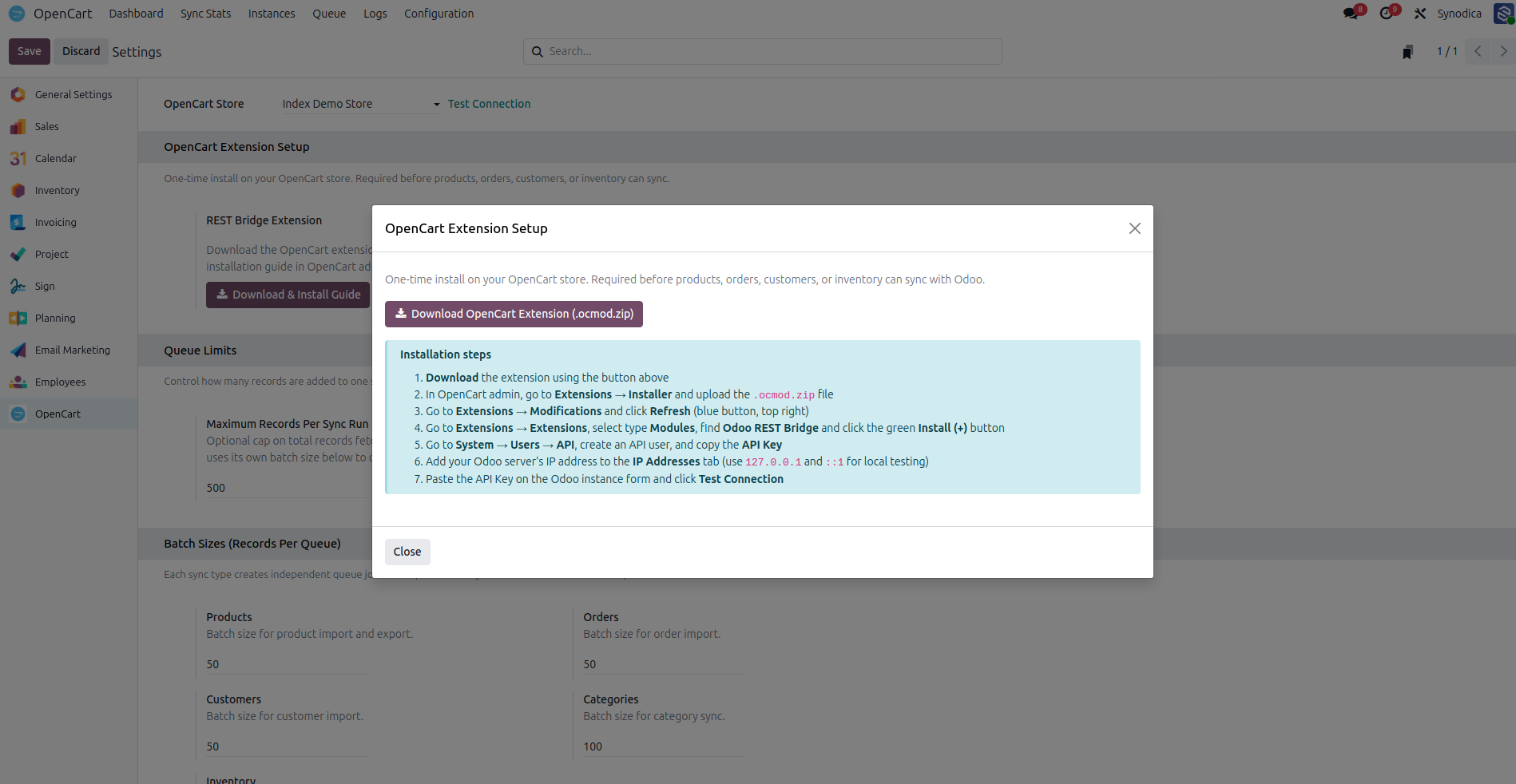The height and width of the screenshot is (784, 1516).
Task: Select the Calendar icon in sidebar
Action: click(x=18, y=158)
